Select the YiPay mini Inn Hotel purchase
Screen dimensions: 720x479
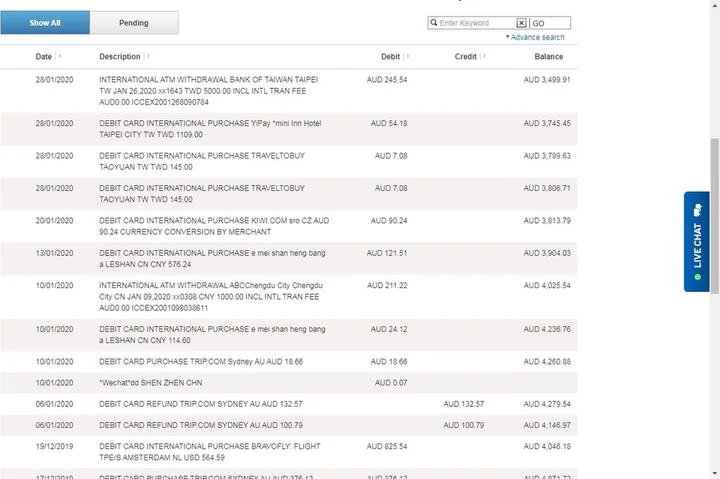point(210,128)
